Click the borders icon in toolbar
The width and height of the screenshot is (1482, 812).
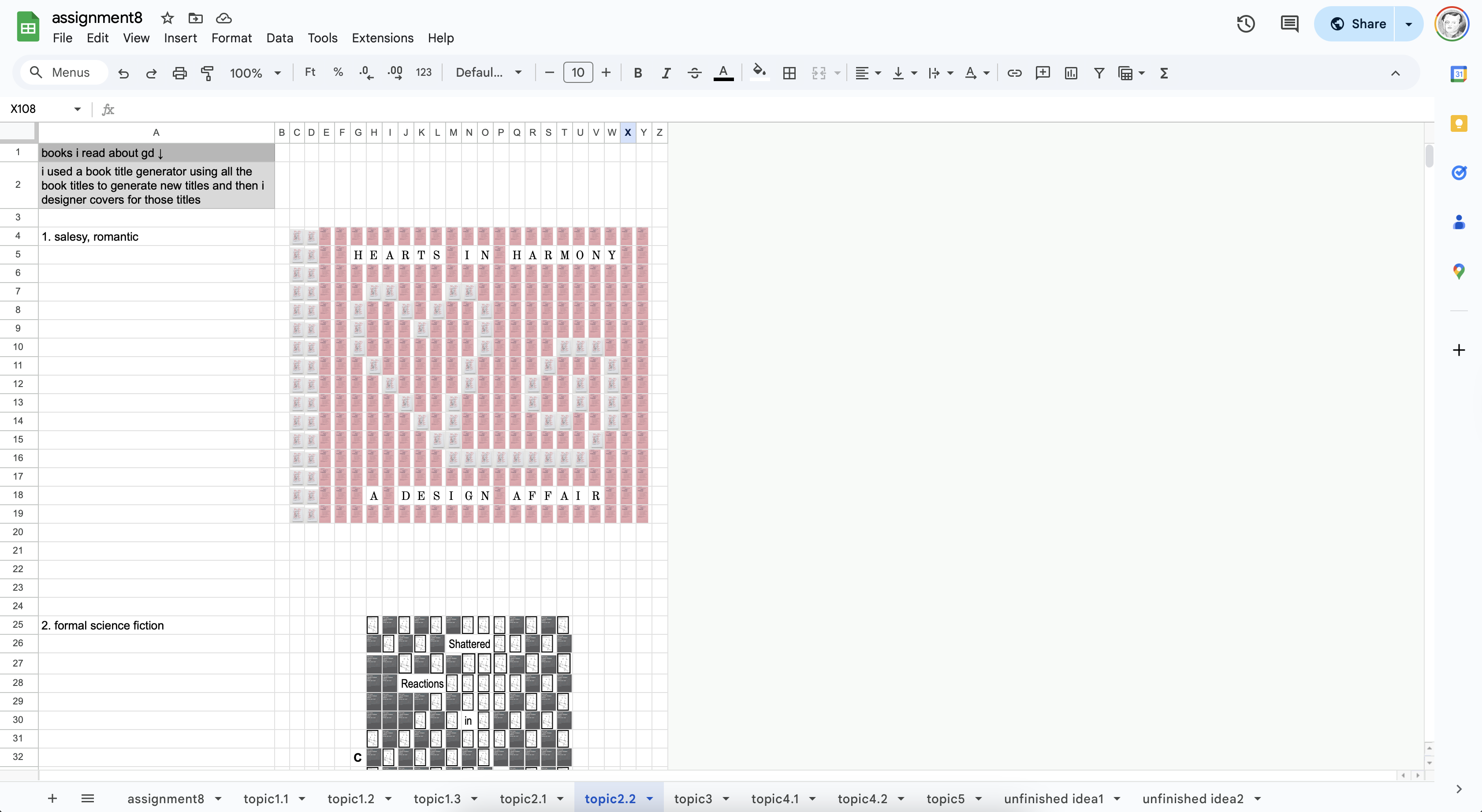789,73
